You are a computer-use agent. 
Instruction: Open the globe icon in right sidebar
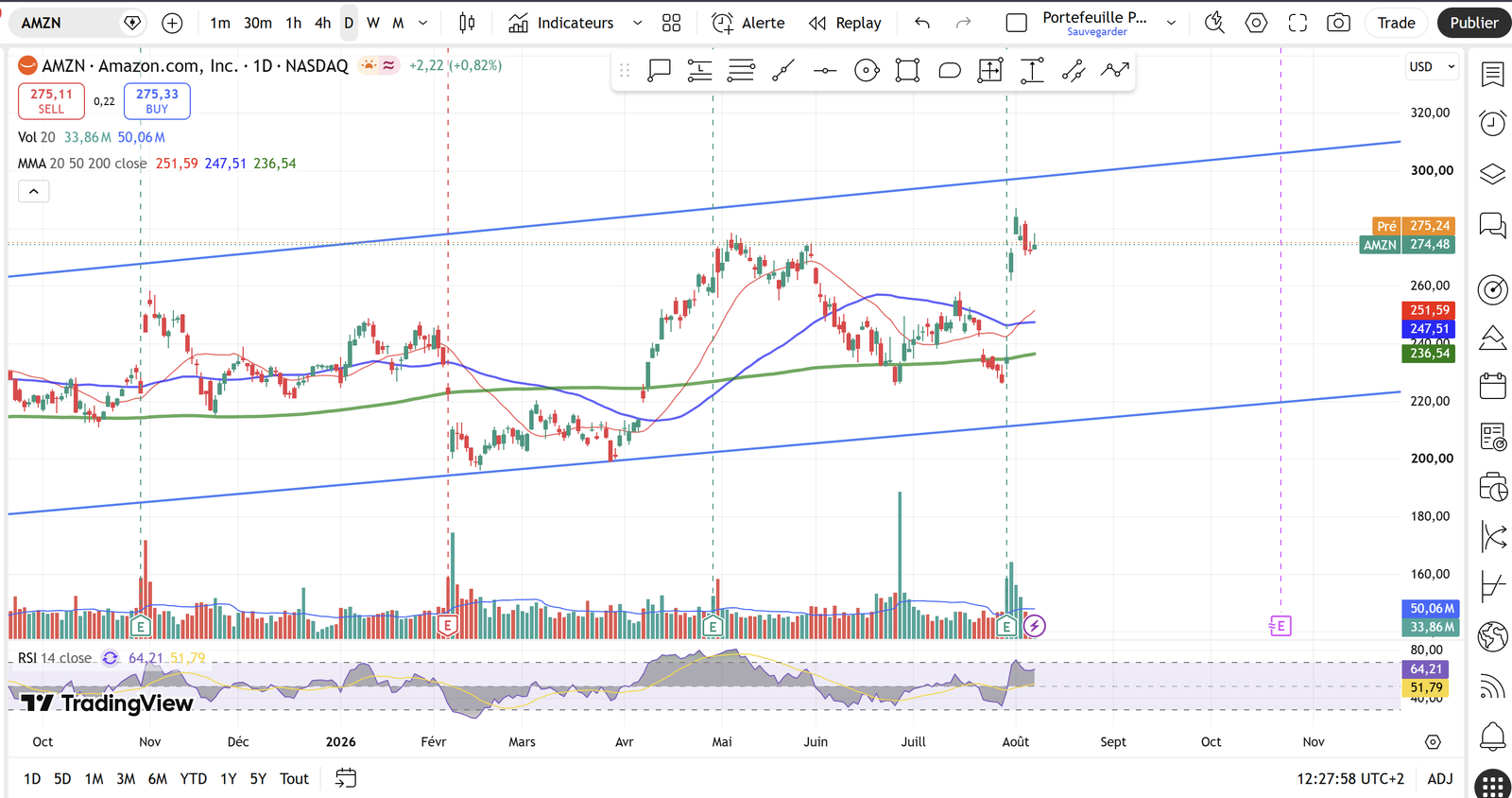click(1493, 636)
